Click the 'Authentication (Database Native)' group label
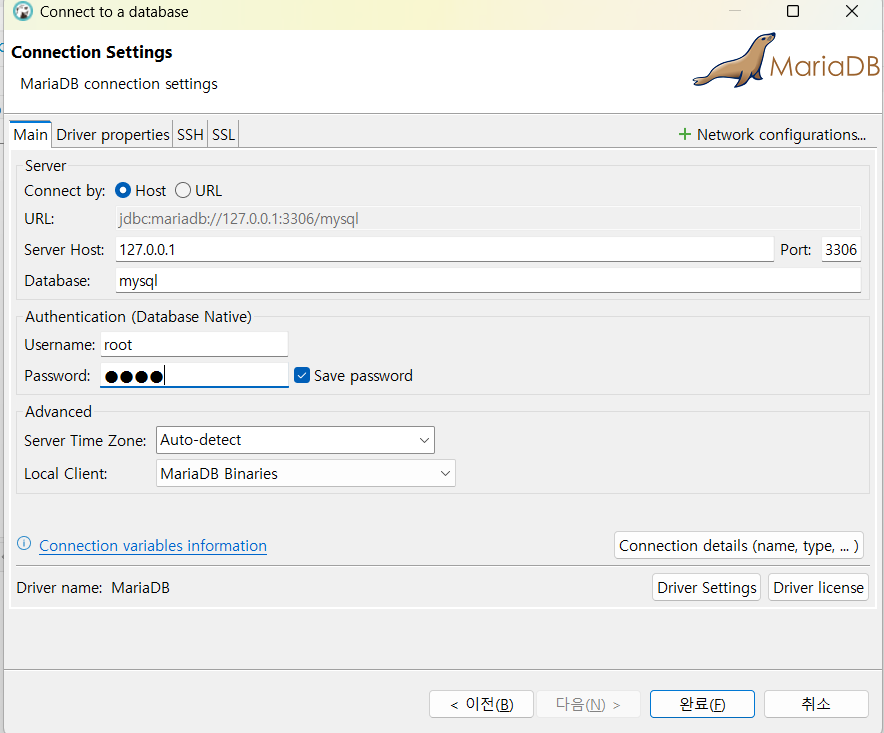The image size is (884, 733). (138, 317)
